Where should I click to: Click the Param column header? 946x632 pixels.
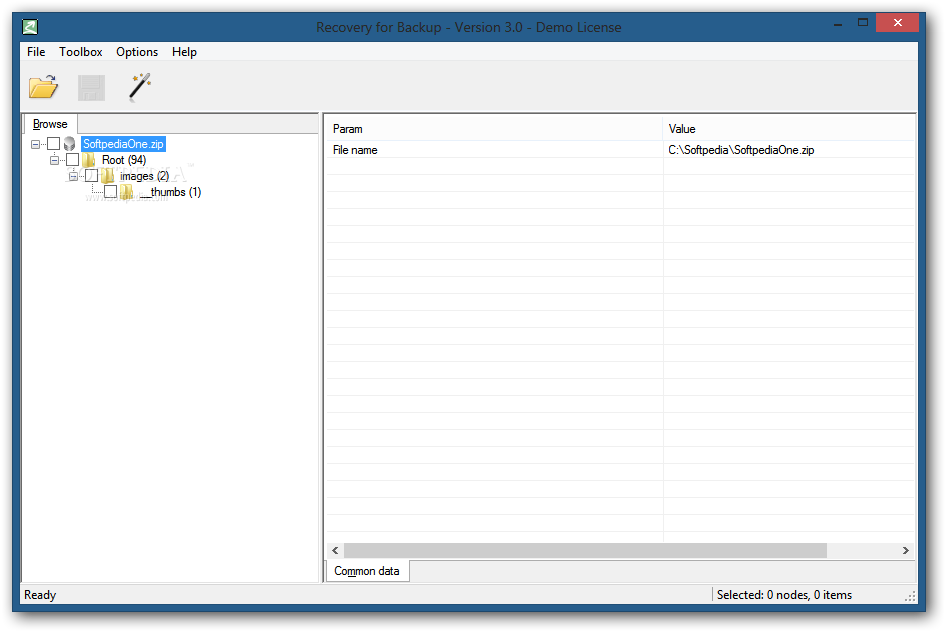click(x=495, y=128)
